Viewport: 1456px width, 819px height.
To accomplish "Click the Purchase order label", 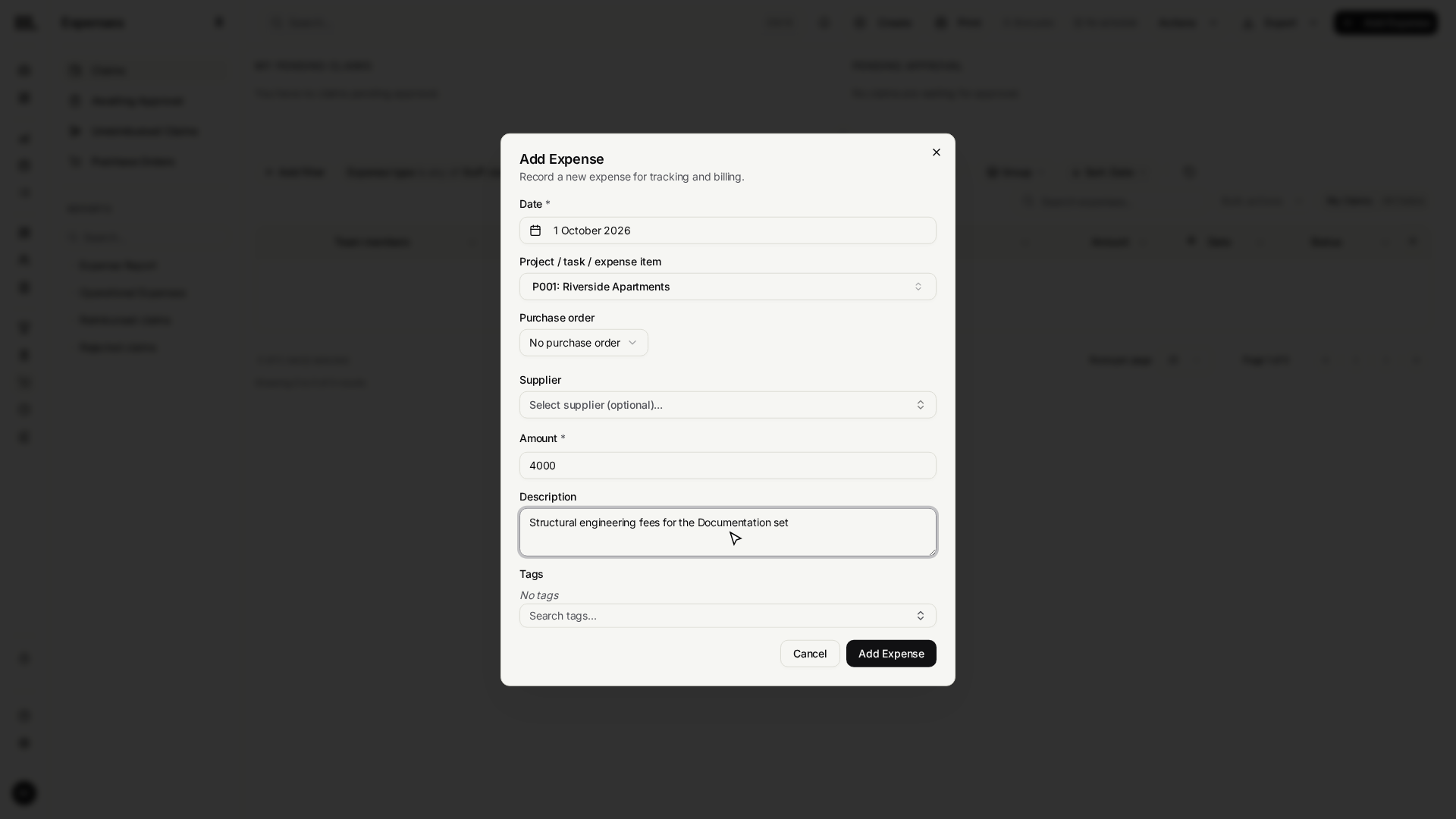I will [x=557, y=318].
